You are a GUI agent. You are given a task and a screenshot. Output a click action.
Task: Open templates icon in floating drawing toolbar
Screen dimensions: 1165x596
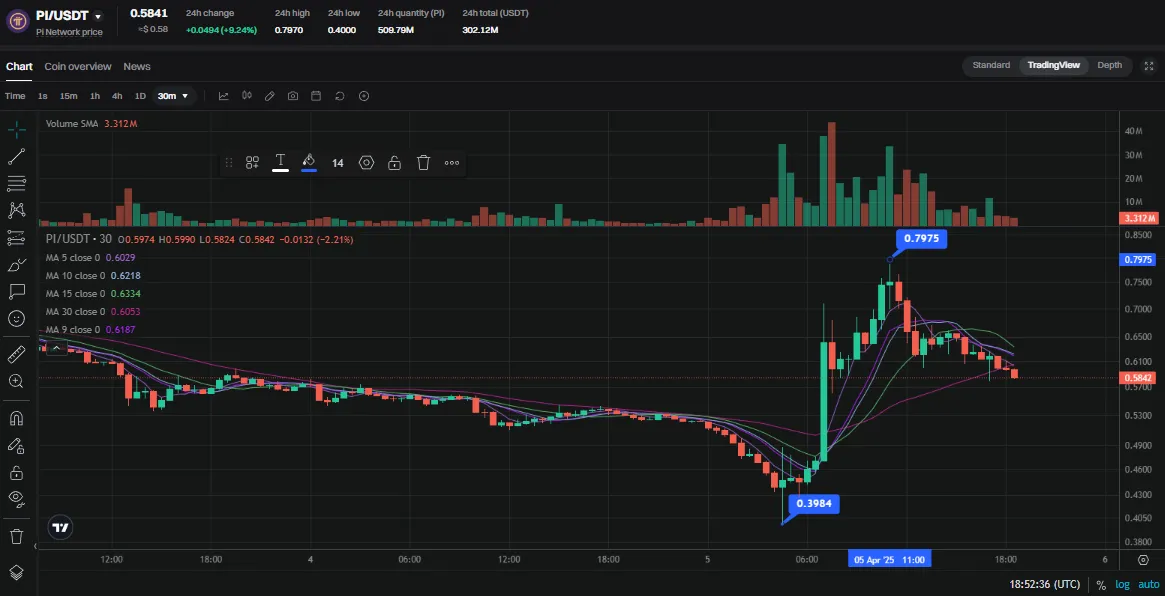252,163
